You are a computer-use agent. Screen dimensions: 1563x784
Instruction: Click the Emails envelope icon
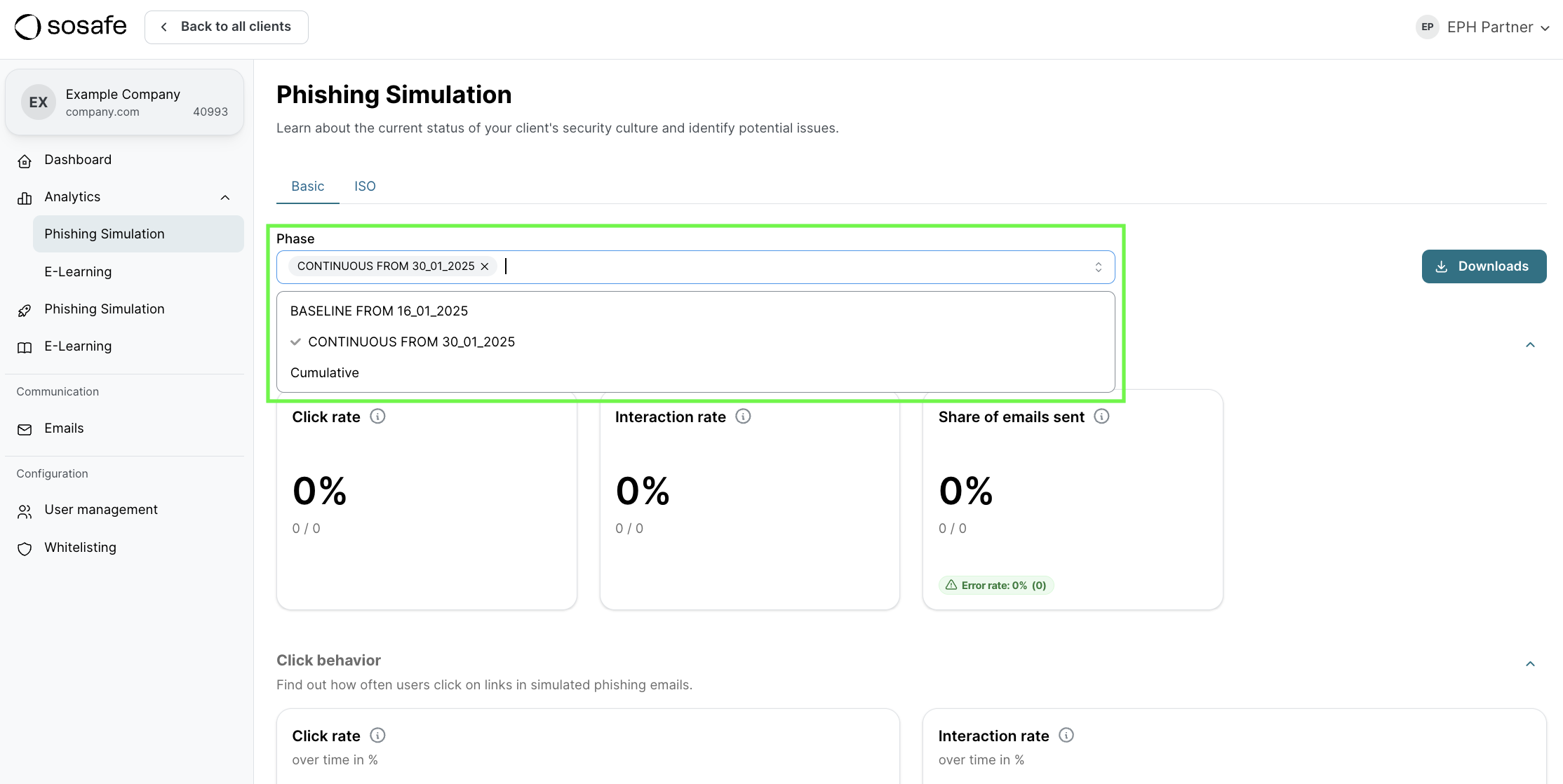[25, 429]
